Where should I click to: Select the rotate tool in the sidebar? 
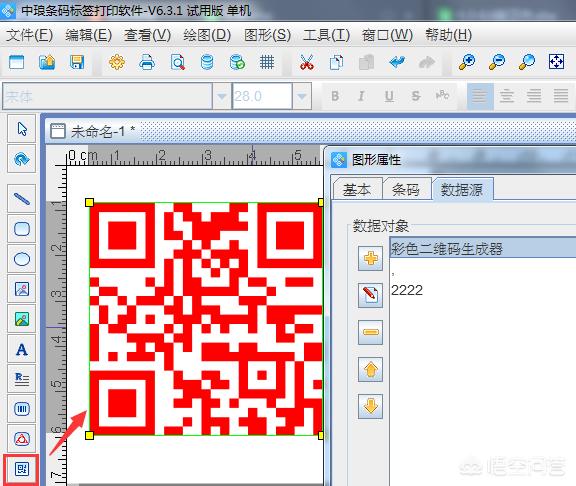click(x=22, y=159)
